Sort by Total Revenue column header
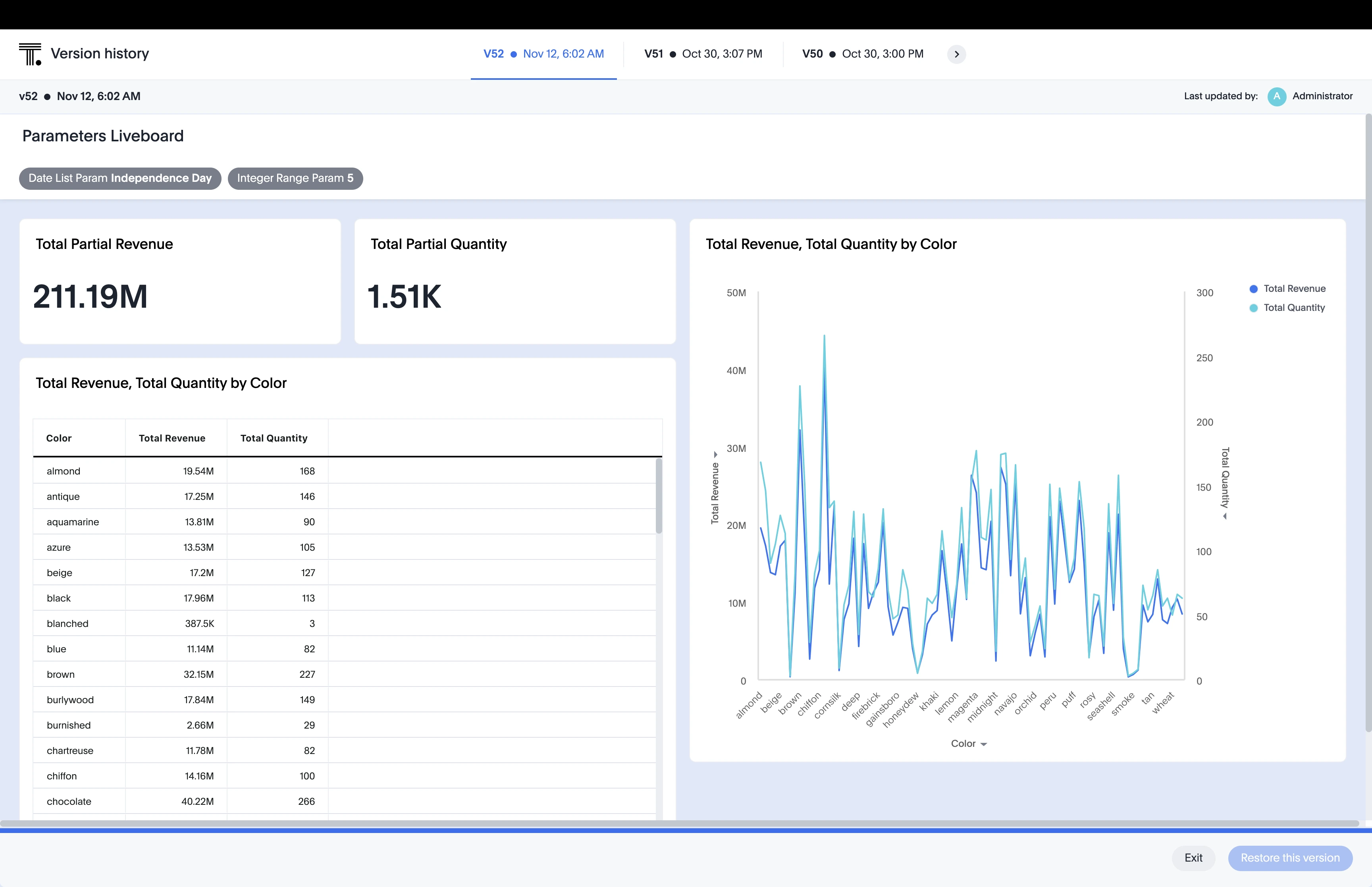This screenshot has height=887, width=1372. tap(172, 438)
